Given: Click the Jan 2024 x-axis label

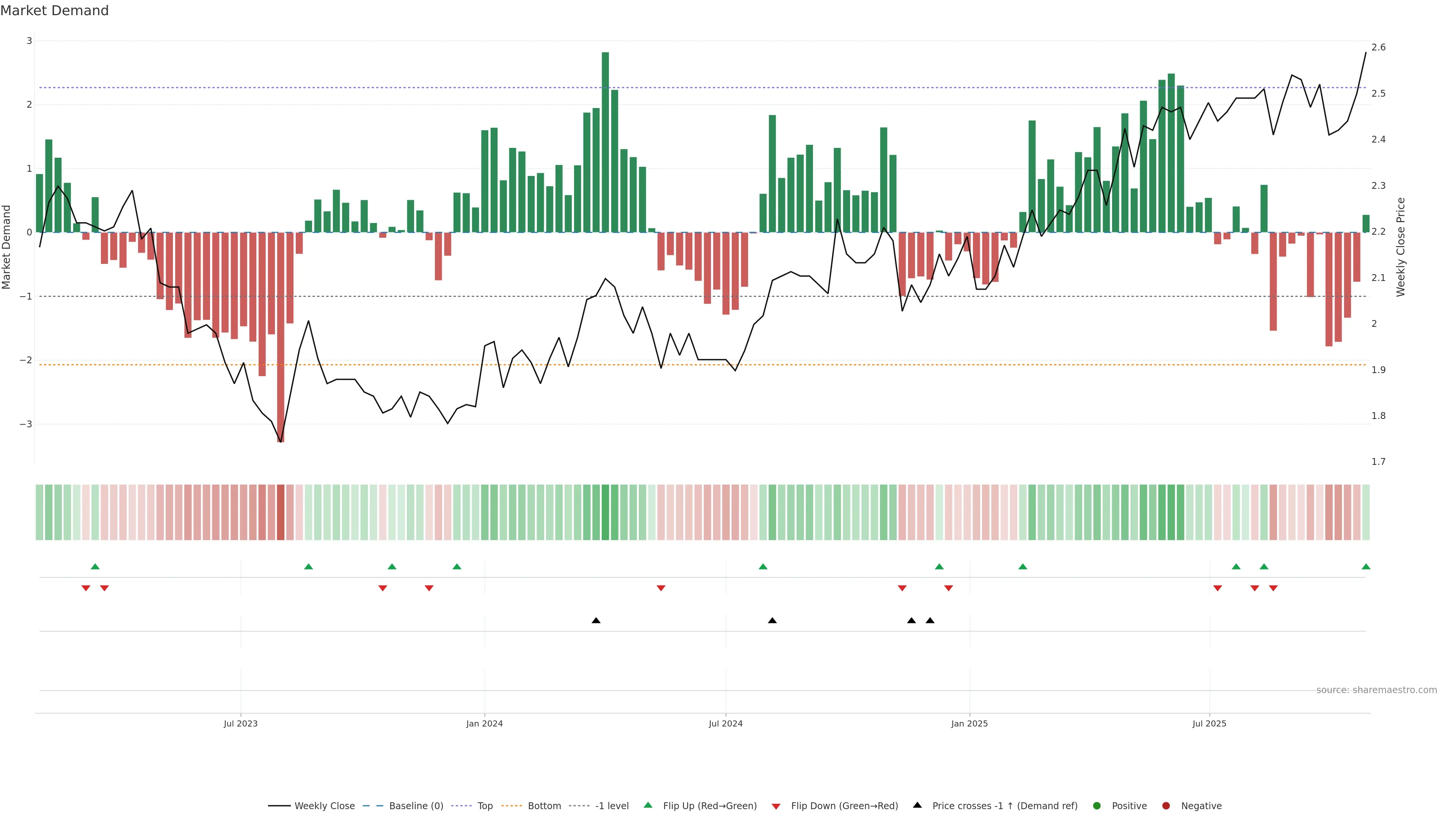Looking at the screenshot, I should (485, 723).
